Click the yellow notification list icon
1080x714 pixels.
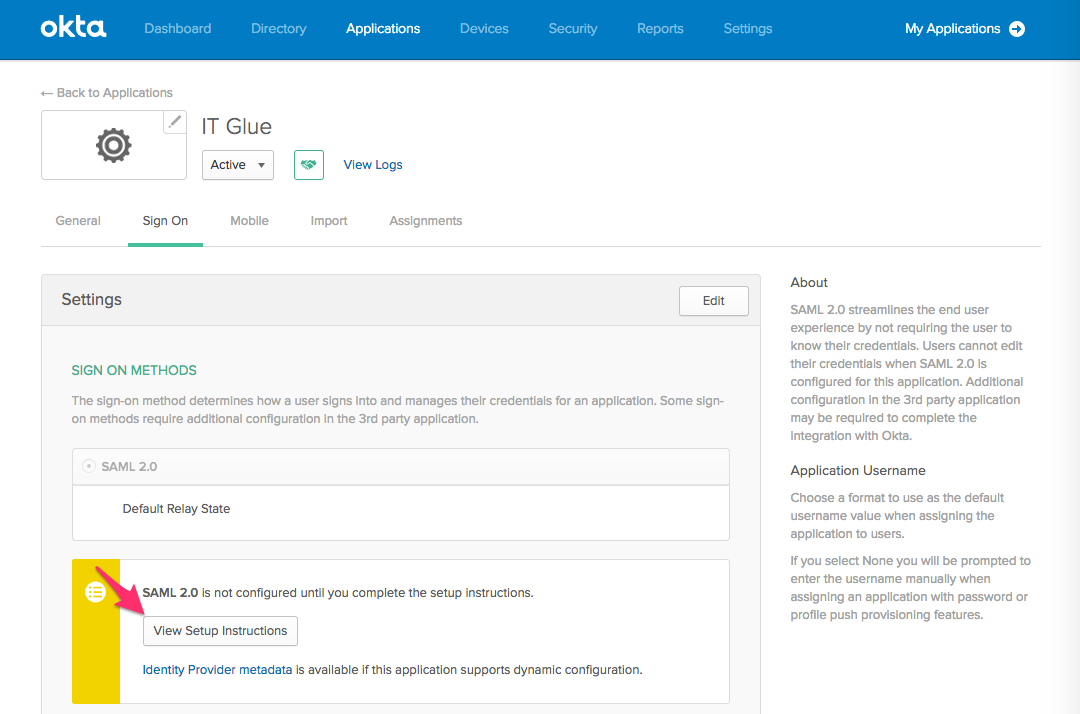tap(95, 592)
